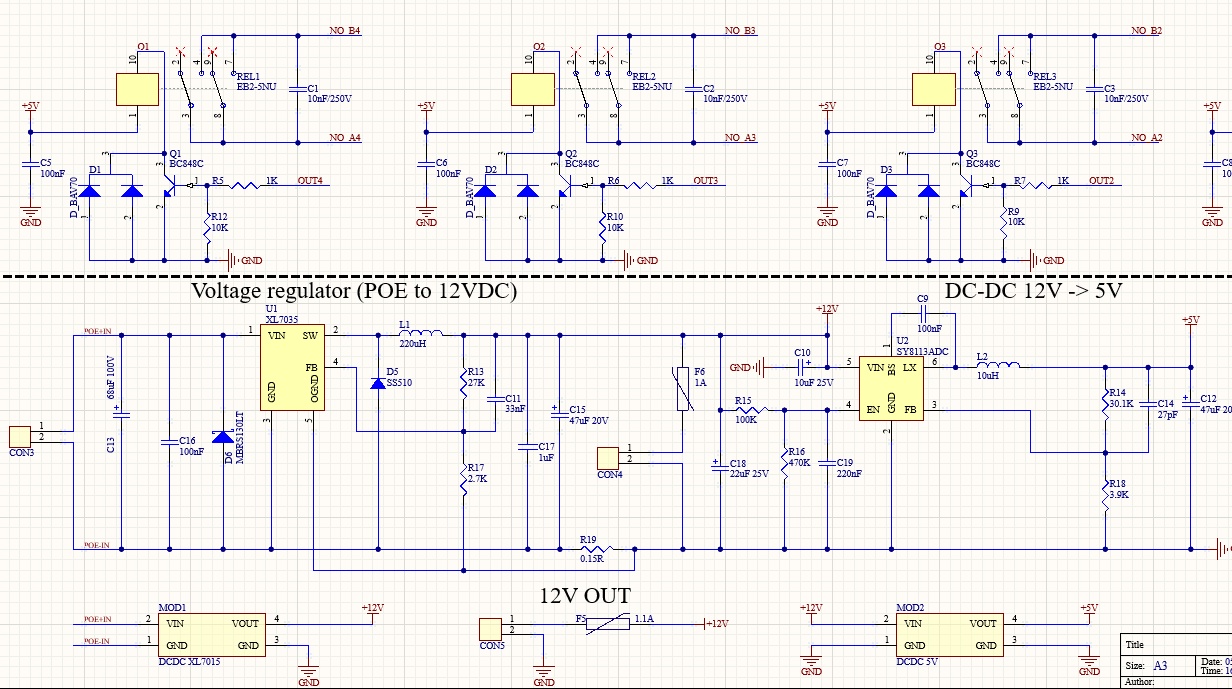Click the MOD1 DCDC XL7015 module block

210,634
